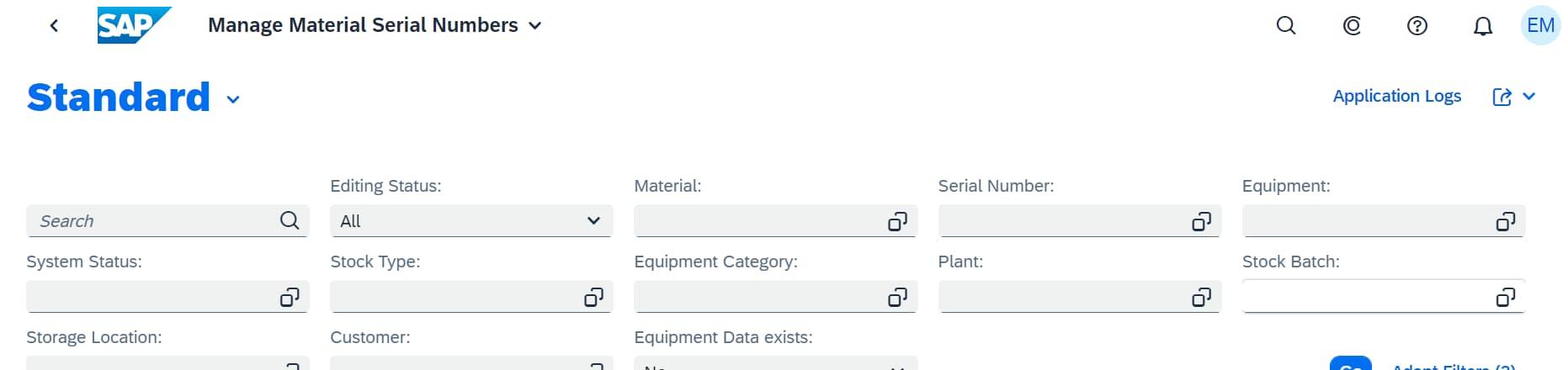Image resolution: width=1568 pixels, height=370 pixels.
Task: Expand the Manage Material Serial Numbers title menu
Action: coord(534,26)
